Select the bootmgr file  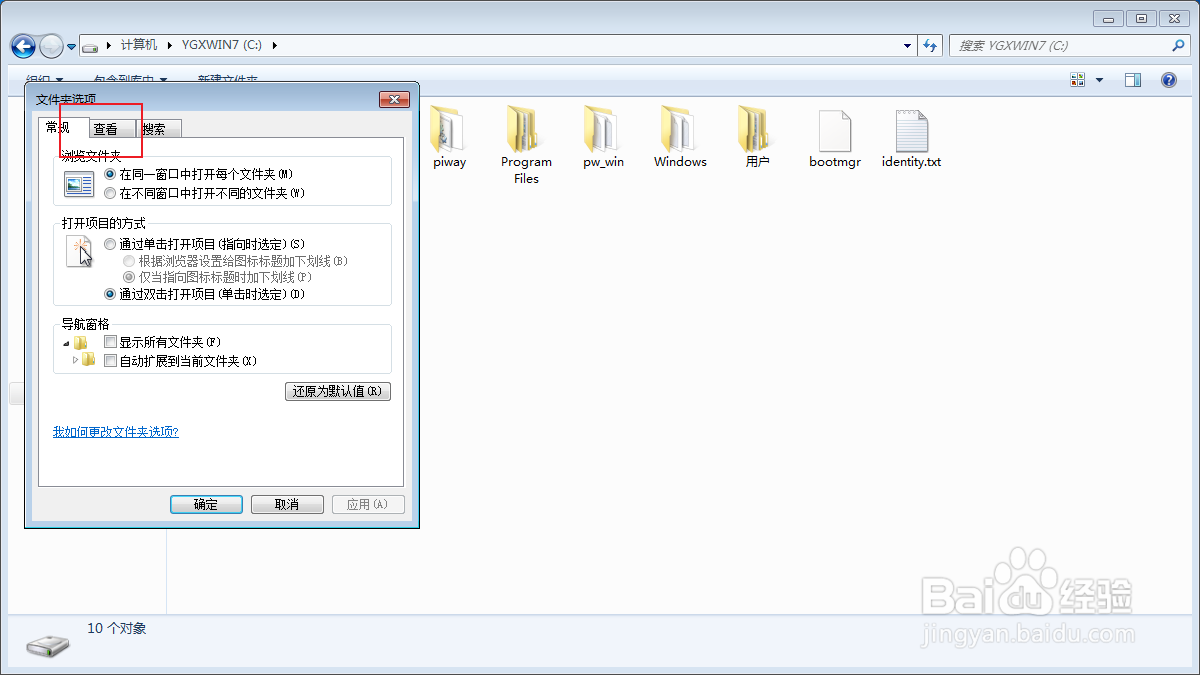(834, 138)
